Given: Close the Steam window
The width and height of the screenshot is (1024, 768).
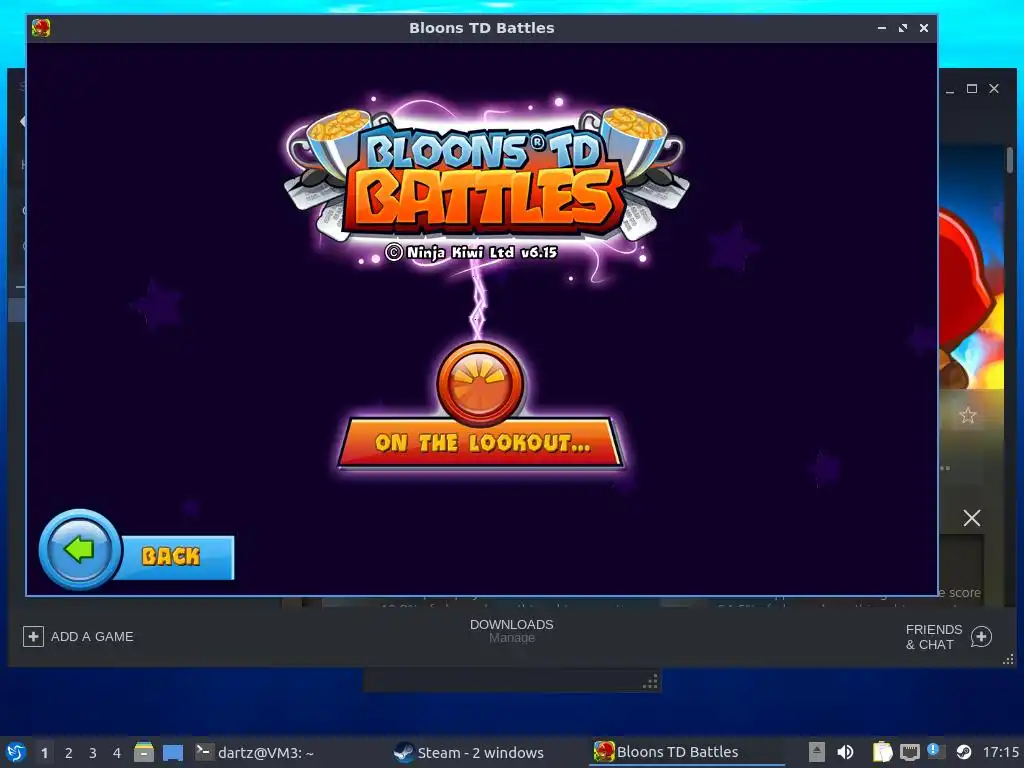Looking at the screenshot, I should coord(994,89).
